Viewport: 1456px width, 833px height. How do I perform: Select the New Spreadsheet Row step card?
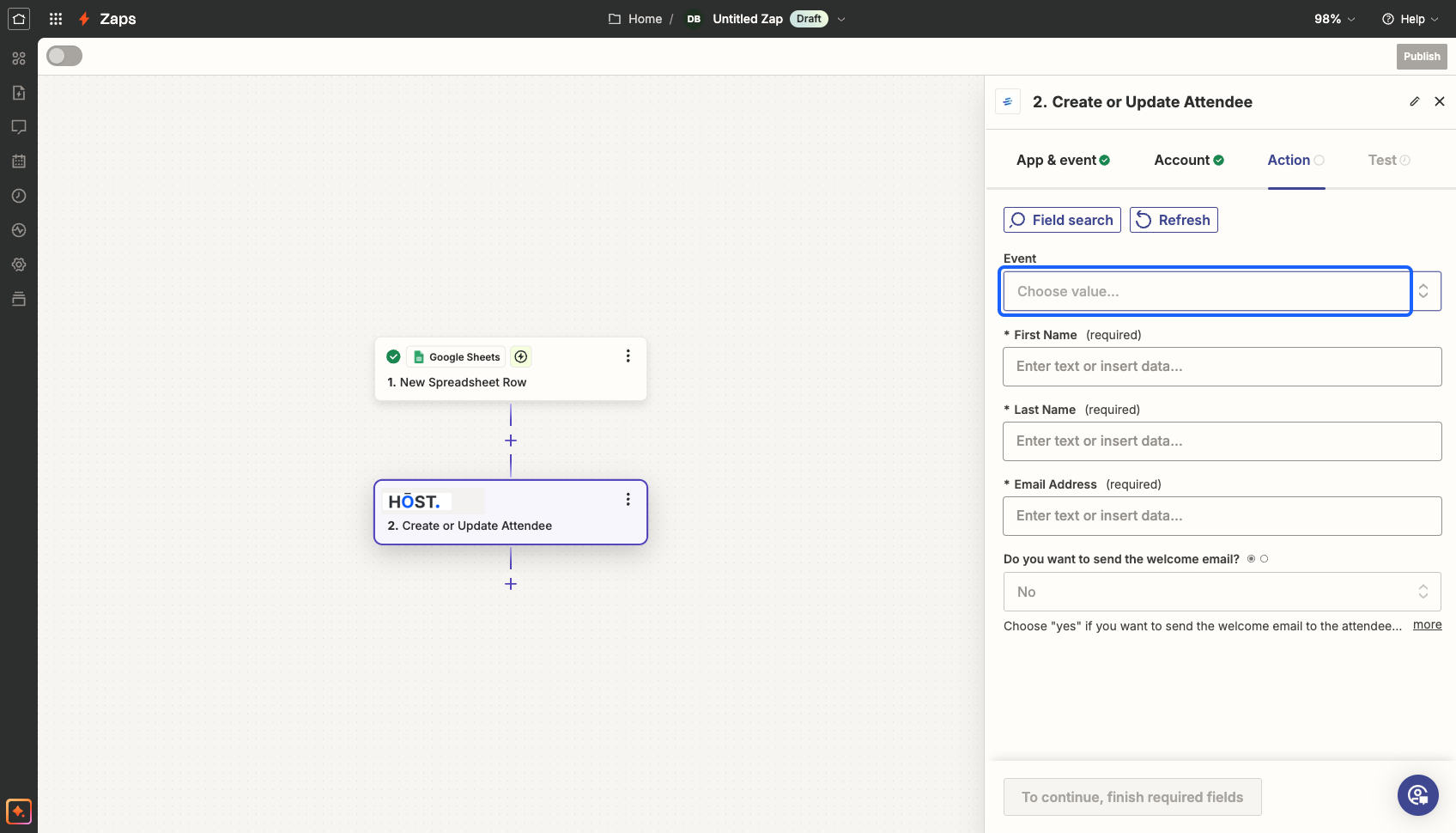511,368
